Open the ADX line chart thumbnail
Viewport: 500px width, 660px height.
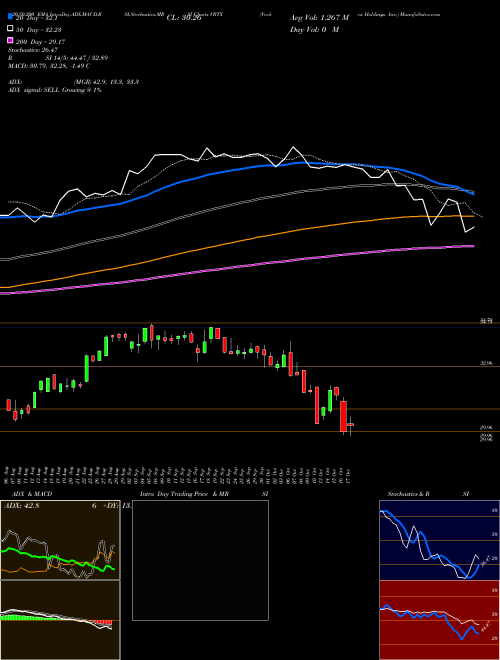(x=60, y=540)
